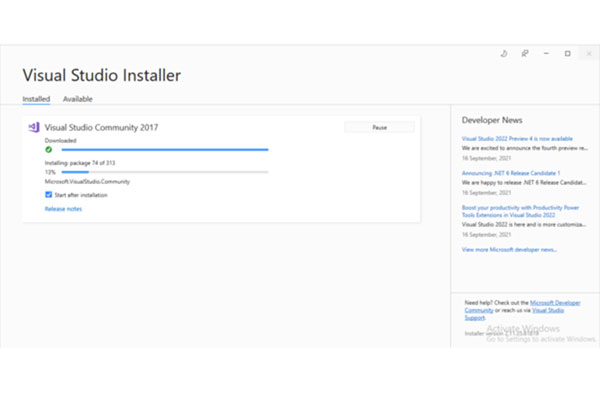Click the Downloaded progress bar
This screenshot has height=400, width=600.
[x=165, y=150]
